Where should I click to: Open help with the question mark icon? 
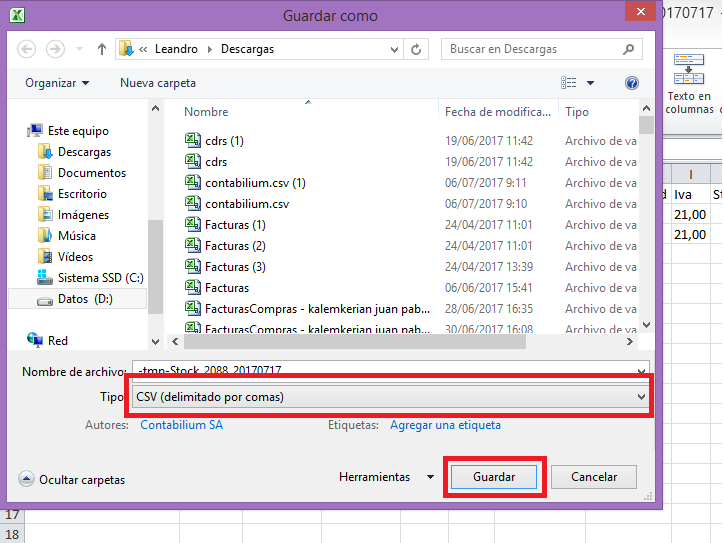[x=632, y=83]
